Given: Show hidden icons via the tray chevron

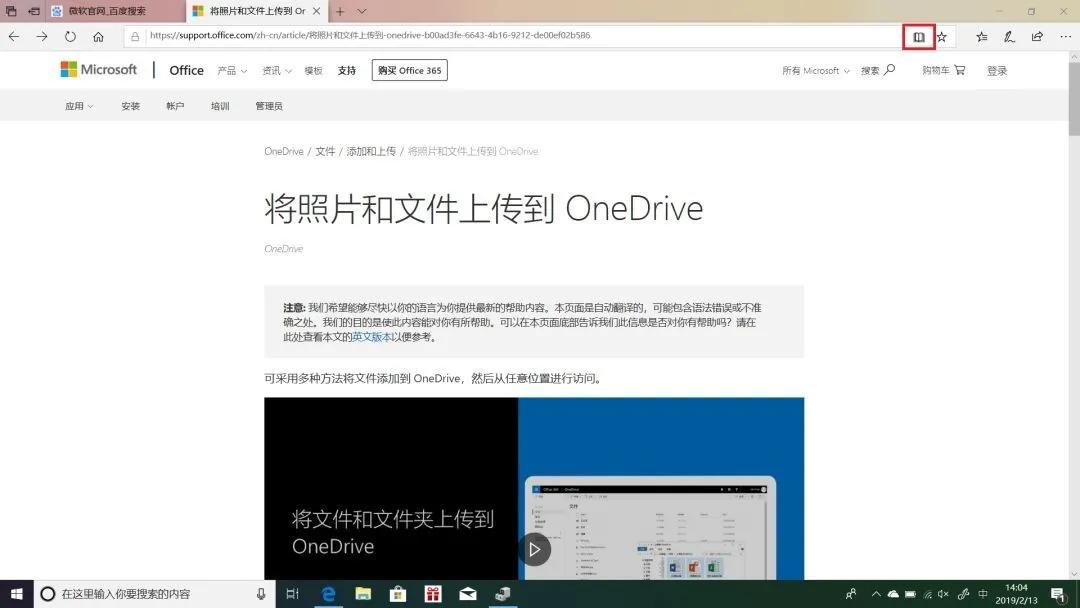Looking at the screenshot, I should coord(876,593).
